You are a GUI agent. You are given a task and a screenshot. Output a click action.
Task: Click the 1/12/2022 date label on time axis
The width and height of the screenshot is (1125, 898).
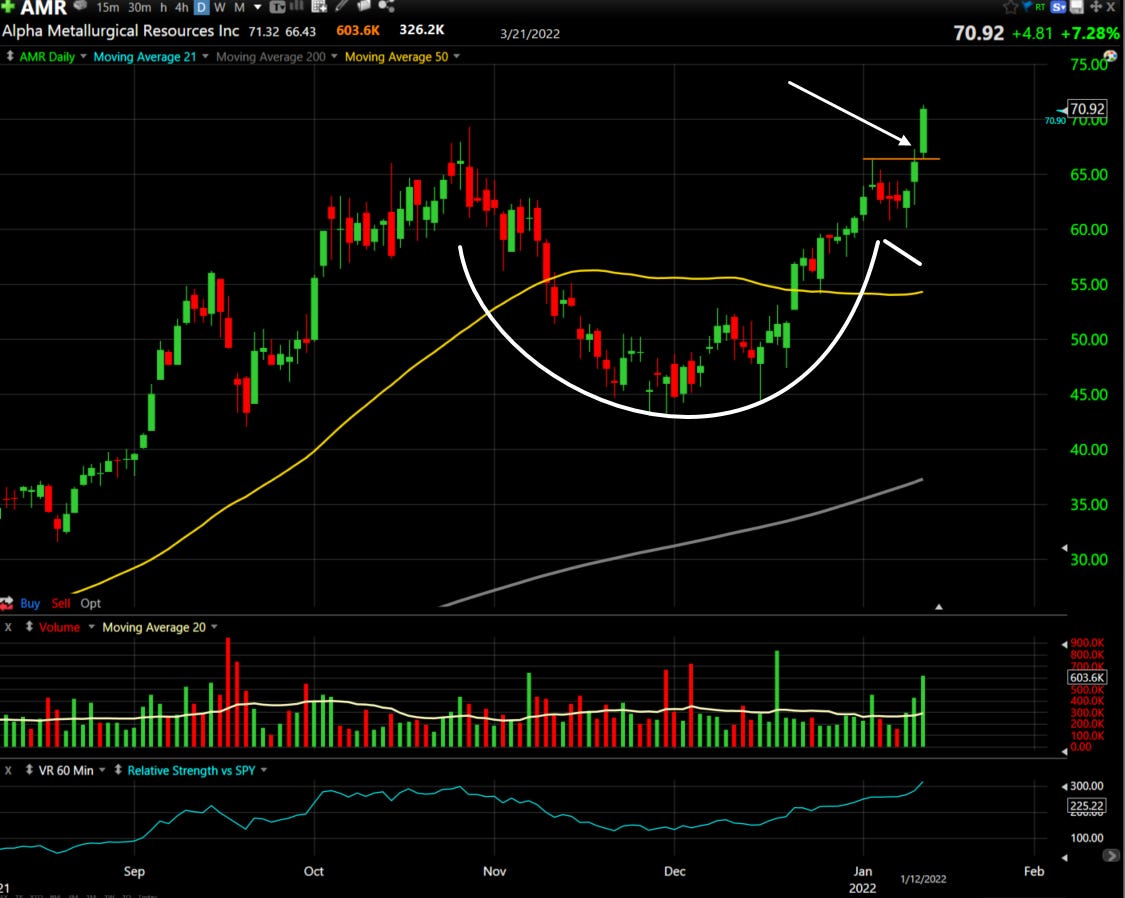click(x=923, y=879)
